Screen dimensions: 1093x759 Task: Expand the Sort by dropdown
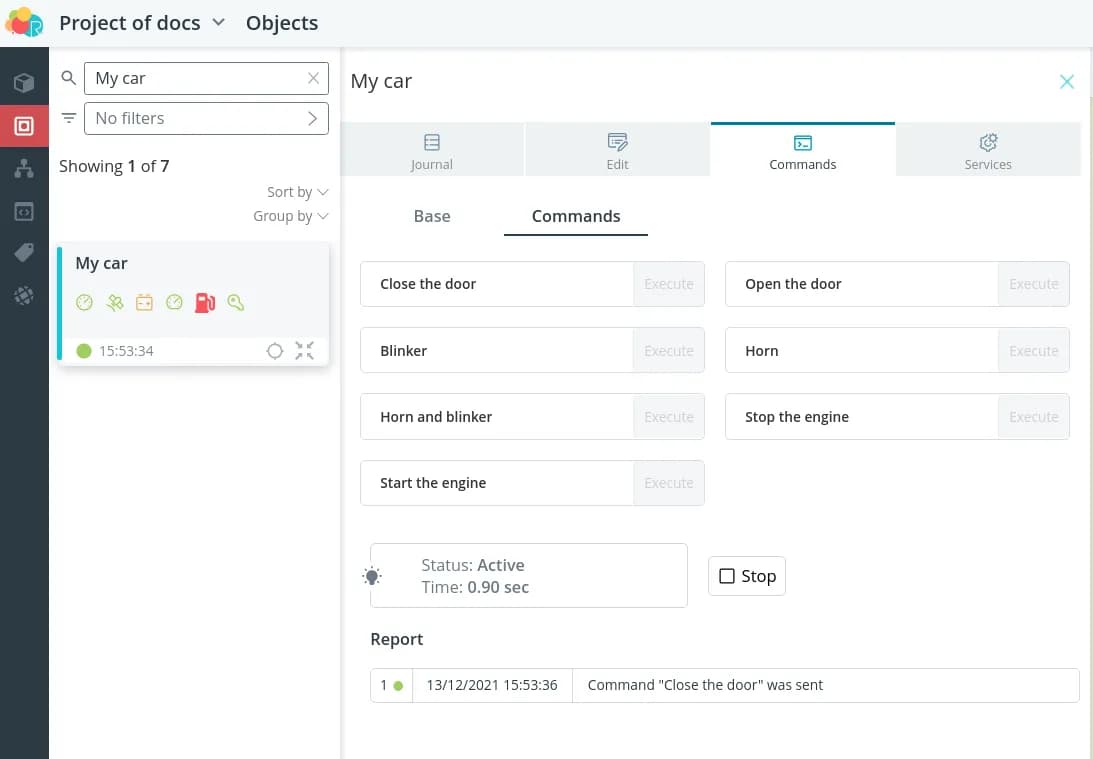[x=297, y=192]
